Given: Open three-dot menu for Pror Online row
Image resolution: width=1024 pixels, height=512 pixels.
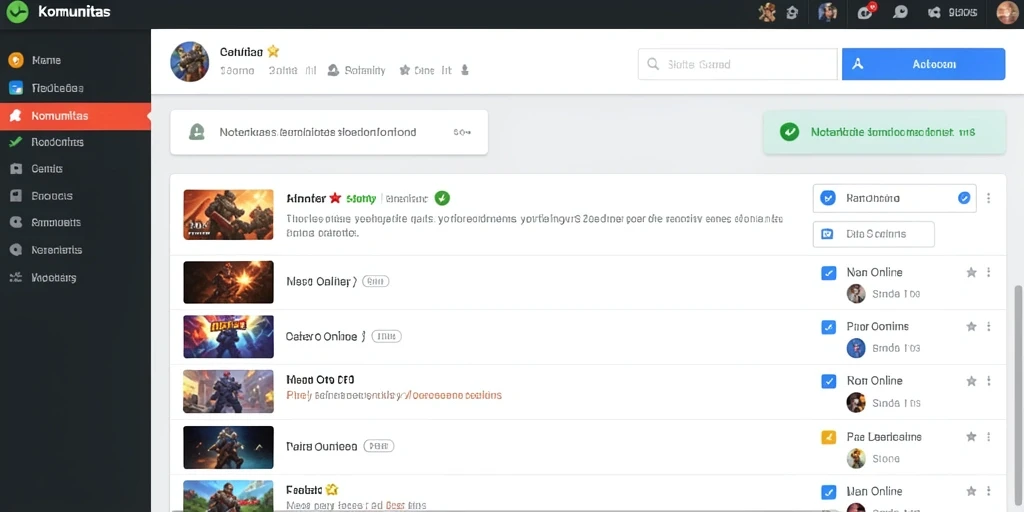Looking at the screenshot, I should pyautogui.click(x=989, y=327).
